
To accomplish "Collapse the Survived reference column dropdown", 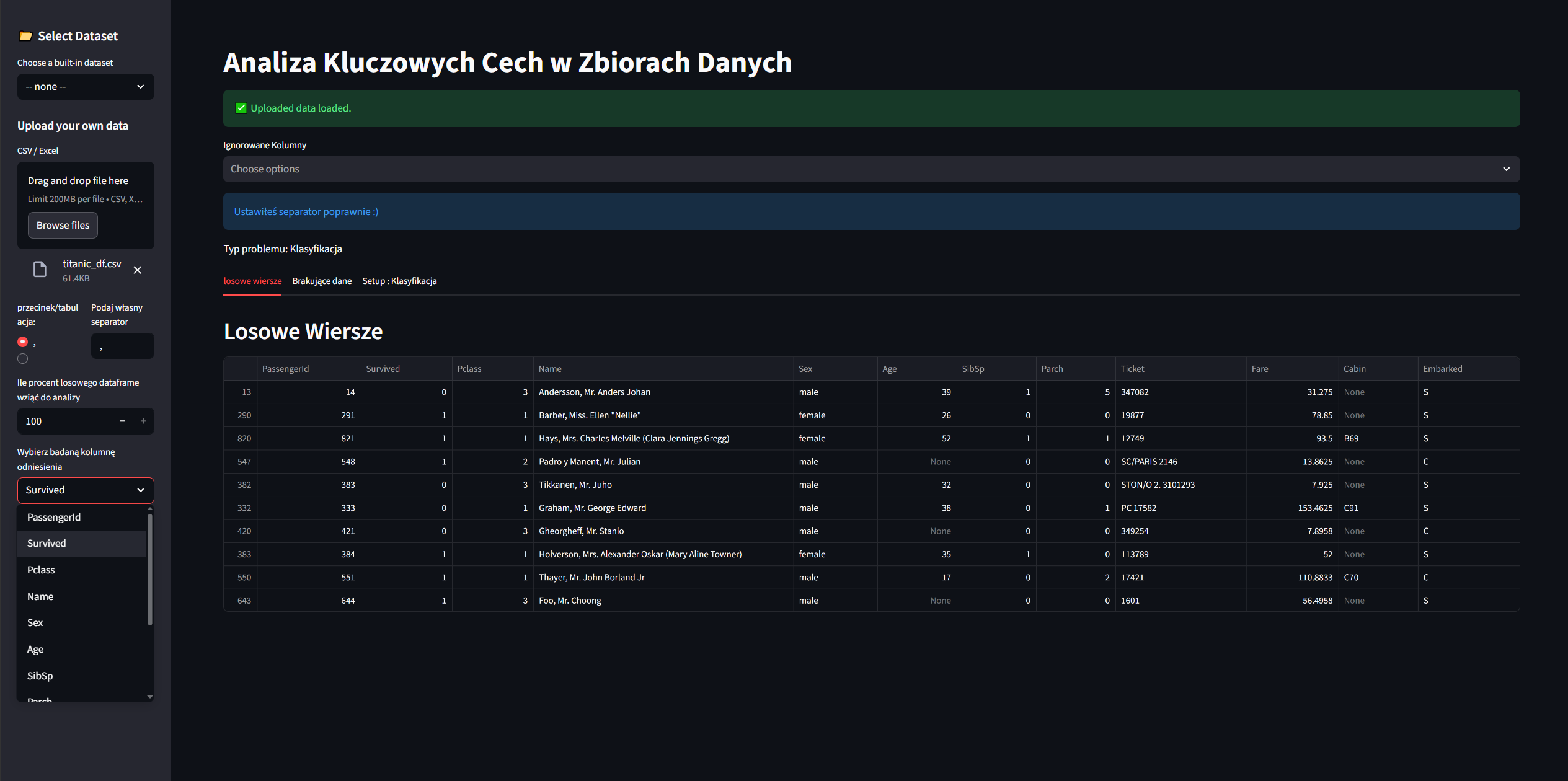I will [86, 490].
